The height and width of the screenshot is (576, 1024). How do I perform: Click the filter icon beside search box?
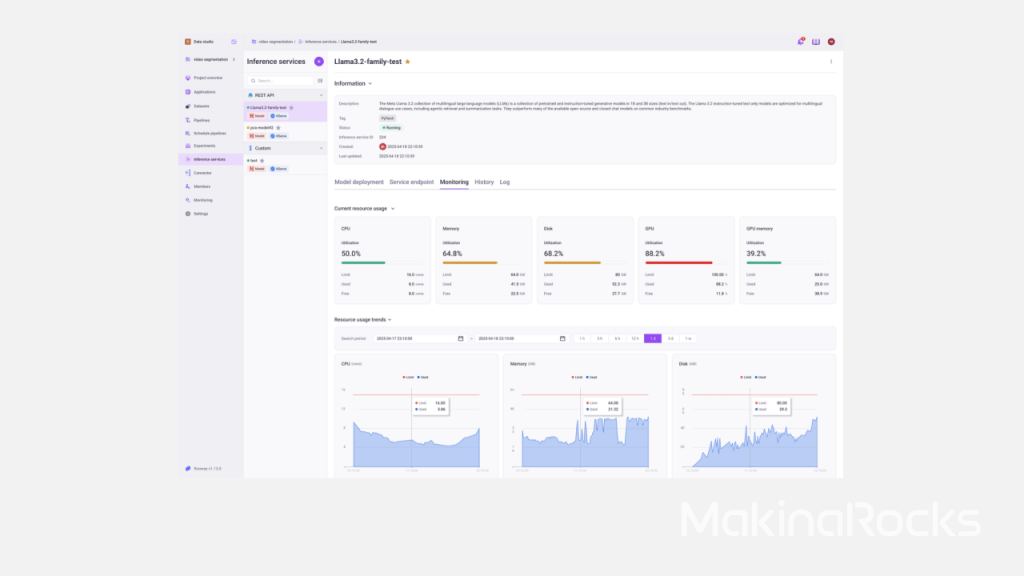320,81
